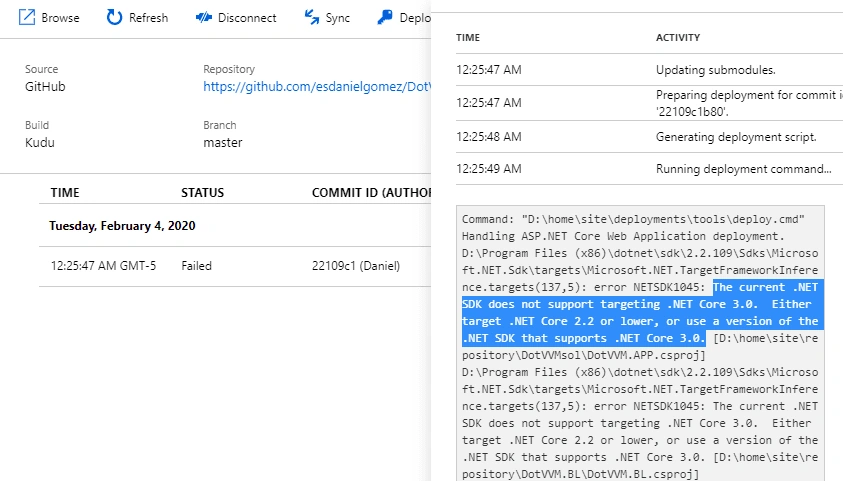Viewport: 843px width, 481px height.
Task: Select the Browse toolbar label
Action: (x=60, y=18)
